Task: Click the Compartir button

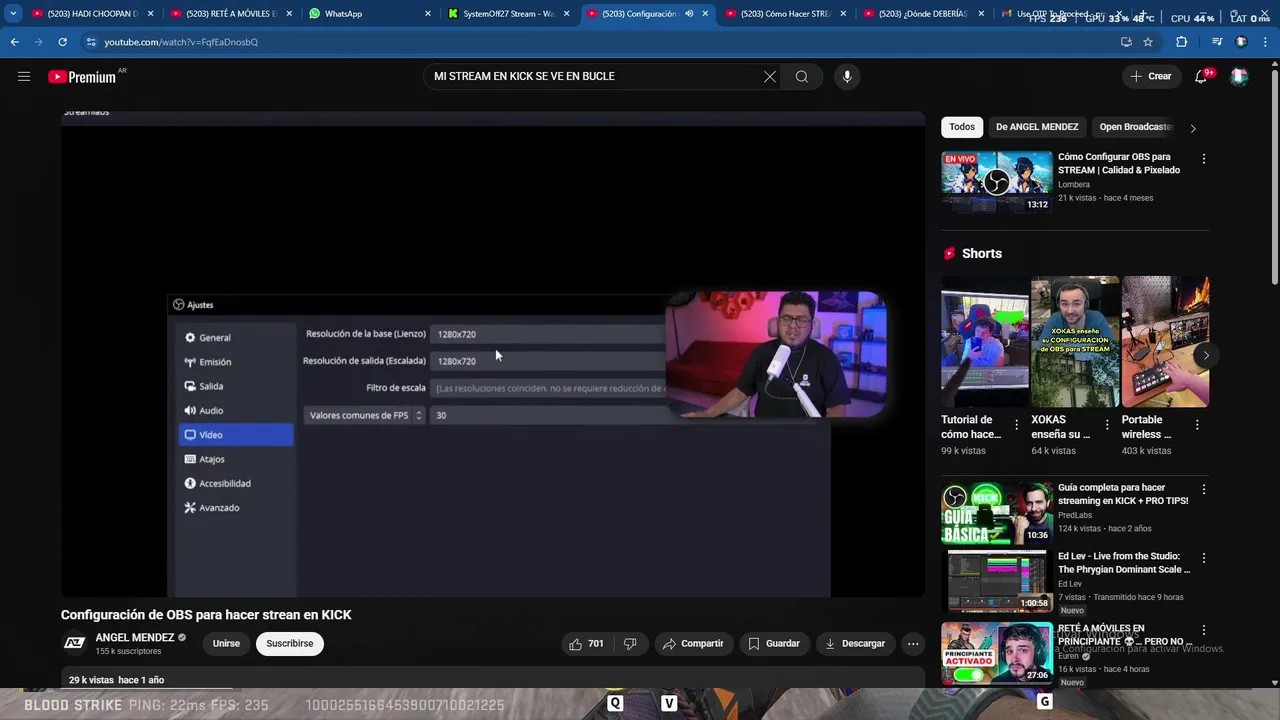Action: 693,644
